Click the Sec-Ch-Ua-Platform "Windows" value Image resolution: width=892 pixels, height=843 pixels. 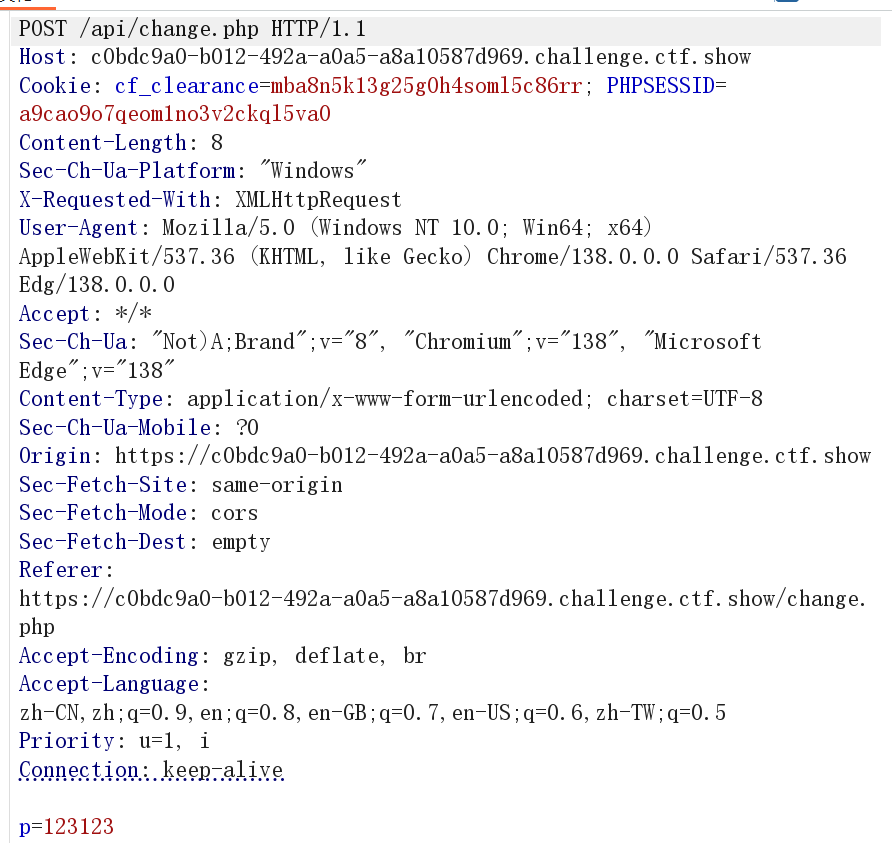click(313, 171)
